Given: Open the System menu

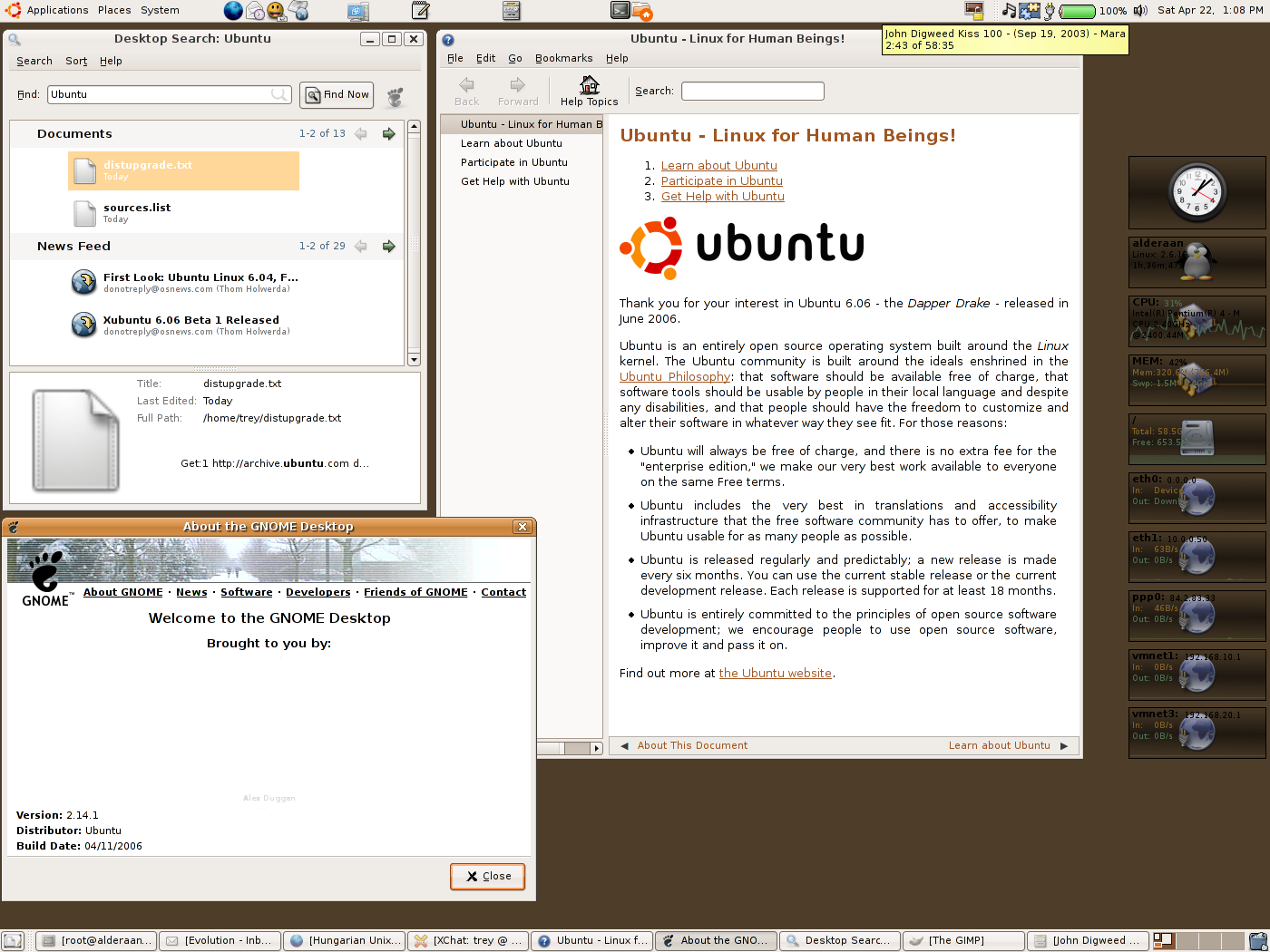Looking at the screenshot, I should [160, 11].
